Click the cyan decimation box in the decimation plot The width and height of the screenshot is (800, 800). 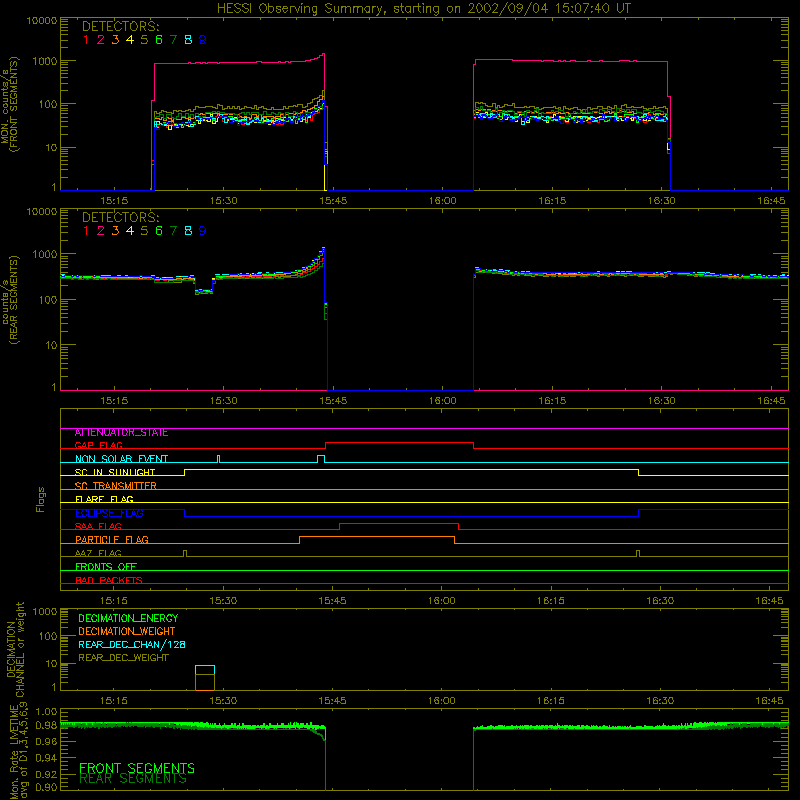pos(205,670)
